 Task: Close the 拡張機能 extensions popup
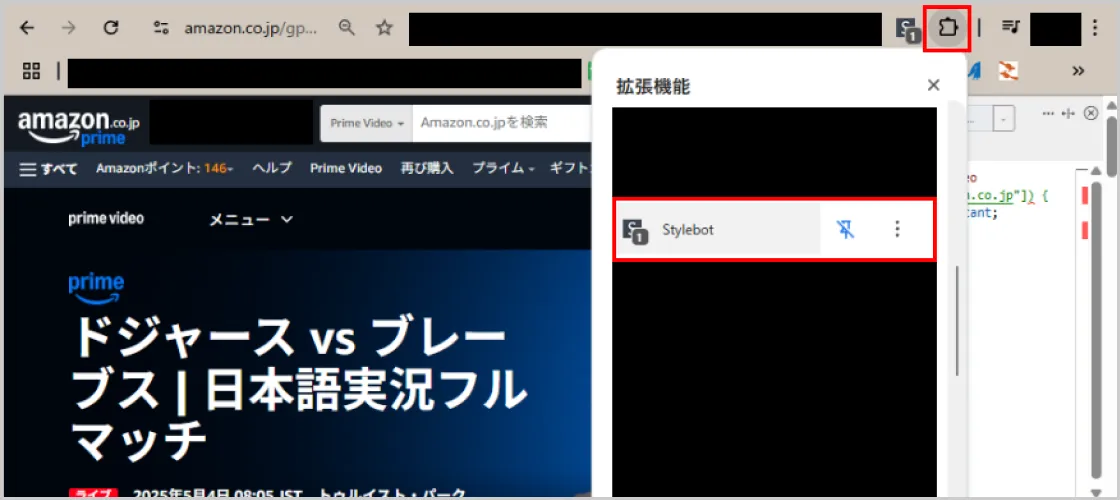tap(933, 86)
